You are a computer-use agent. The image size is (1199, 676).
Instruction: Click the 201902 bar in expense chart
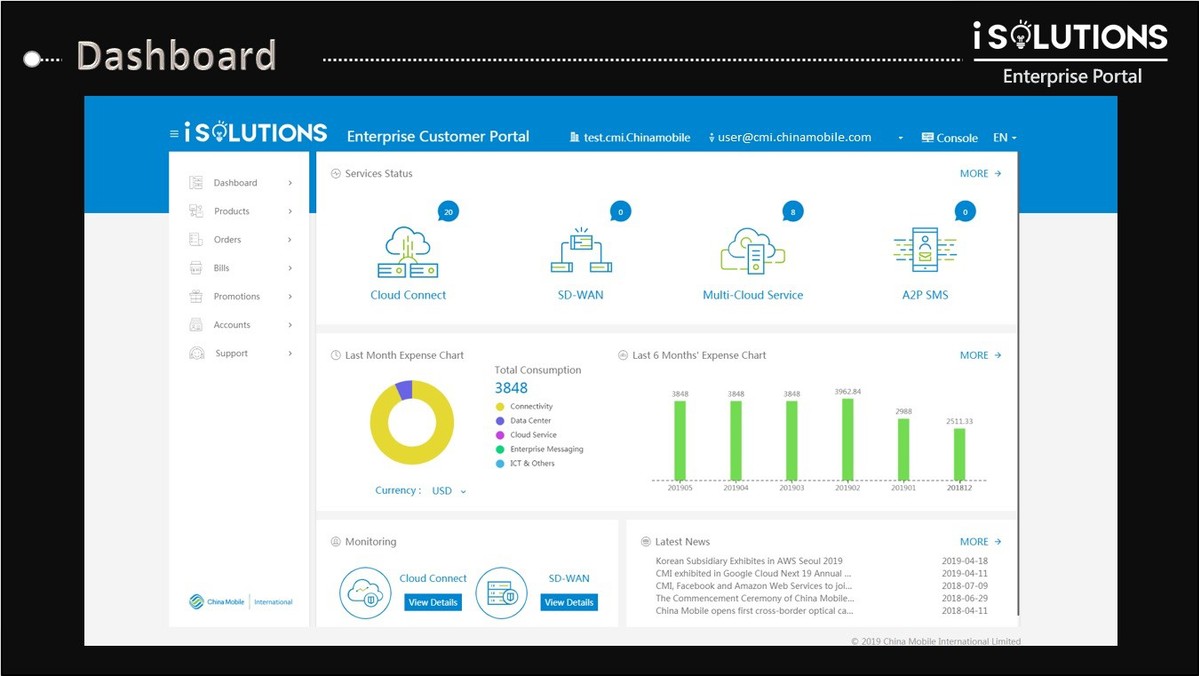coord(847,440)
